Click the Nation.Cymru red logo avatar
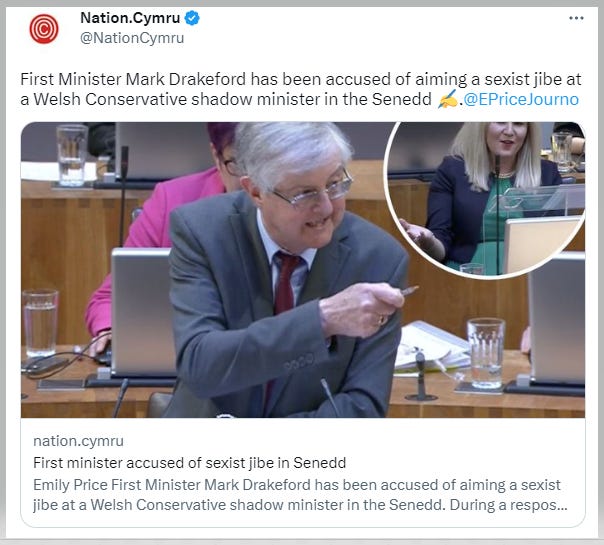The height and width of the screenshot is (545, 604). pos(44,29)
